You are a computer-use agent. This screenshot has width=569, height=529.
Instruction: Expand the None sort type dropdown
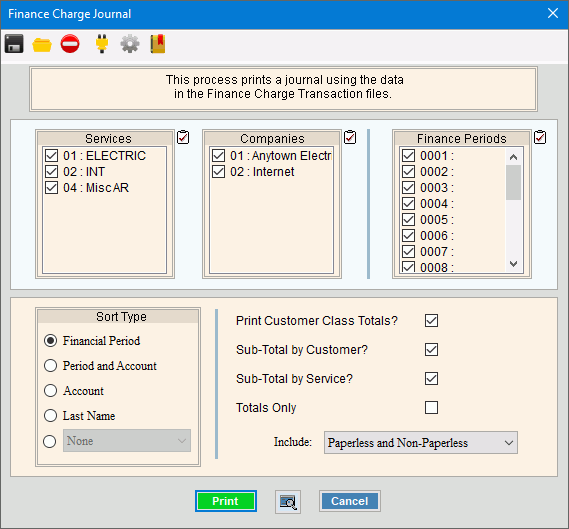tap(127, 441)
